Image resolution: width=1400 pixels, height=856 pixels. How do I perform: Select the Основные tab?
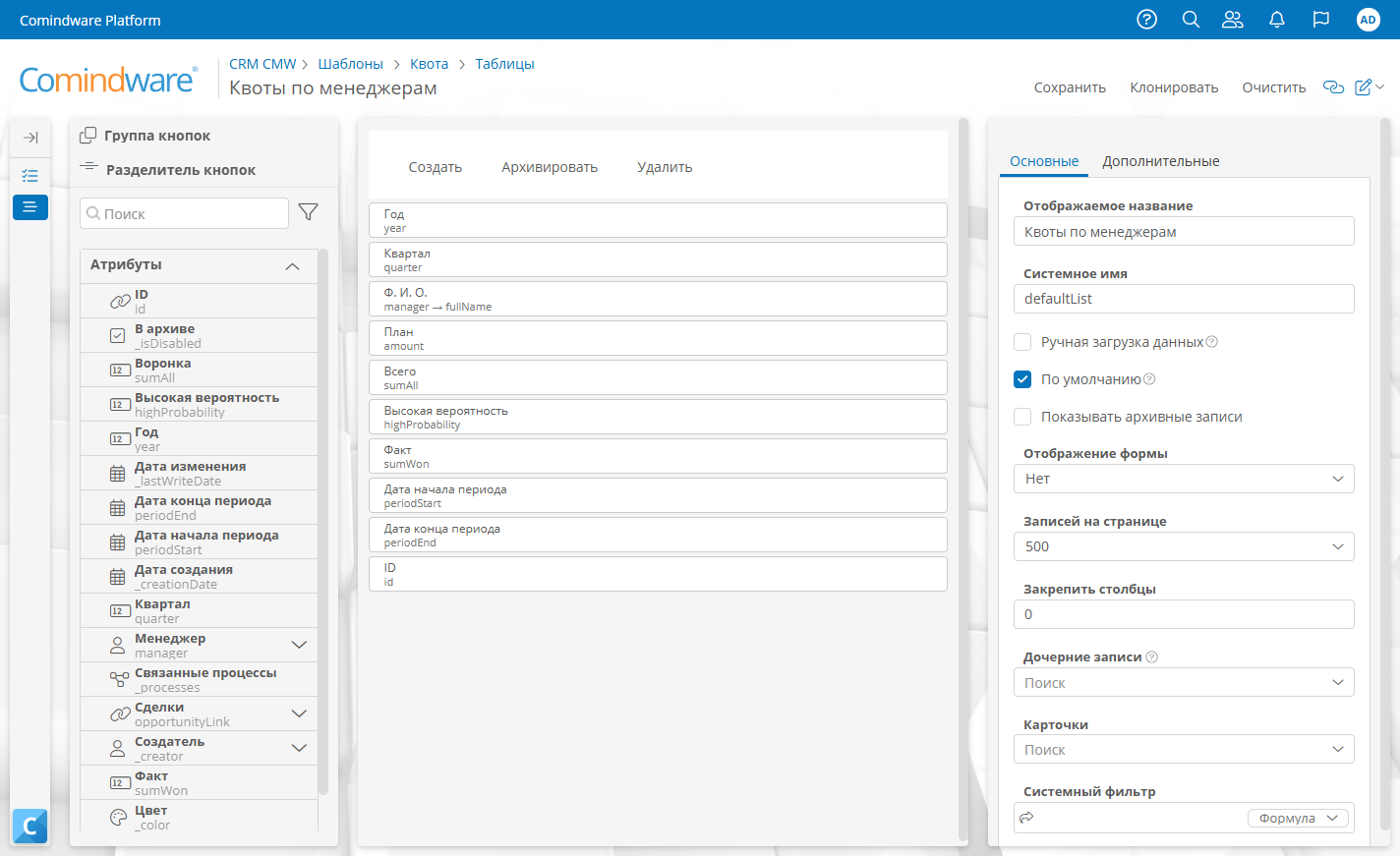[1043, 161]
